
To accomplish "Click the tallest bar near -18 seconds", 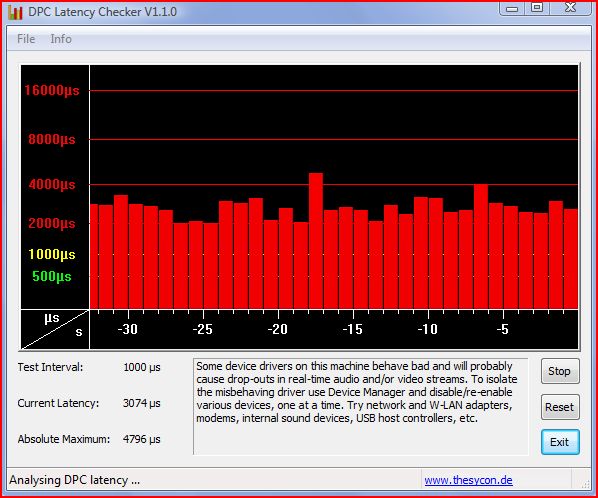I will [x=316, y=241].
